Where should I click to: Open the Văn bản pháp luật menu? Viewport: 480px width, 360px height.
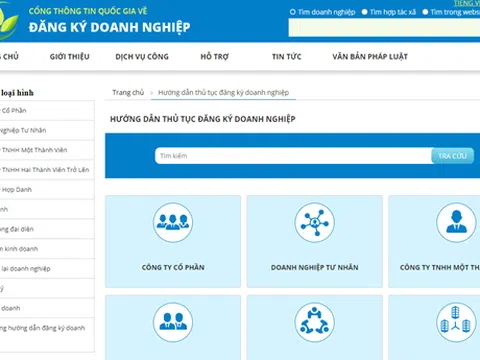[x=370, y=57]
